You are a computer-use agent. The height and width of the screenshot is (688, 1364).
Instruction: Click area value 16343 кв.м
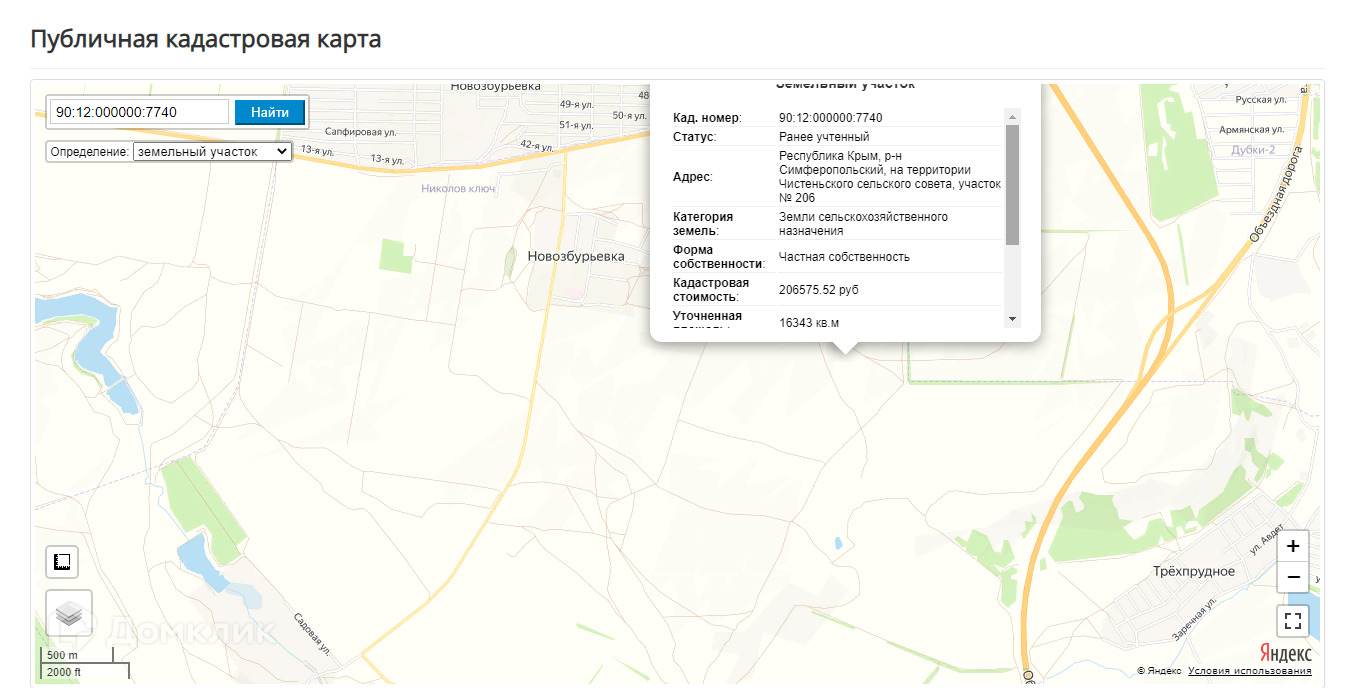pyautogui.click(x=809, y=323)
